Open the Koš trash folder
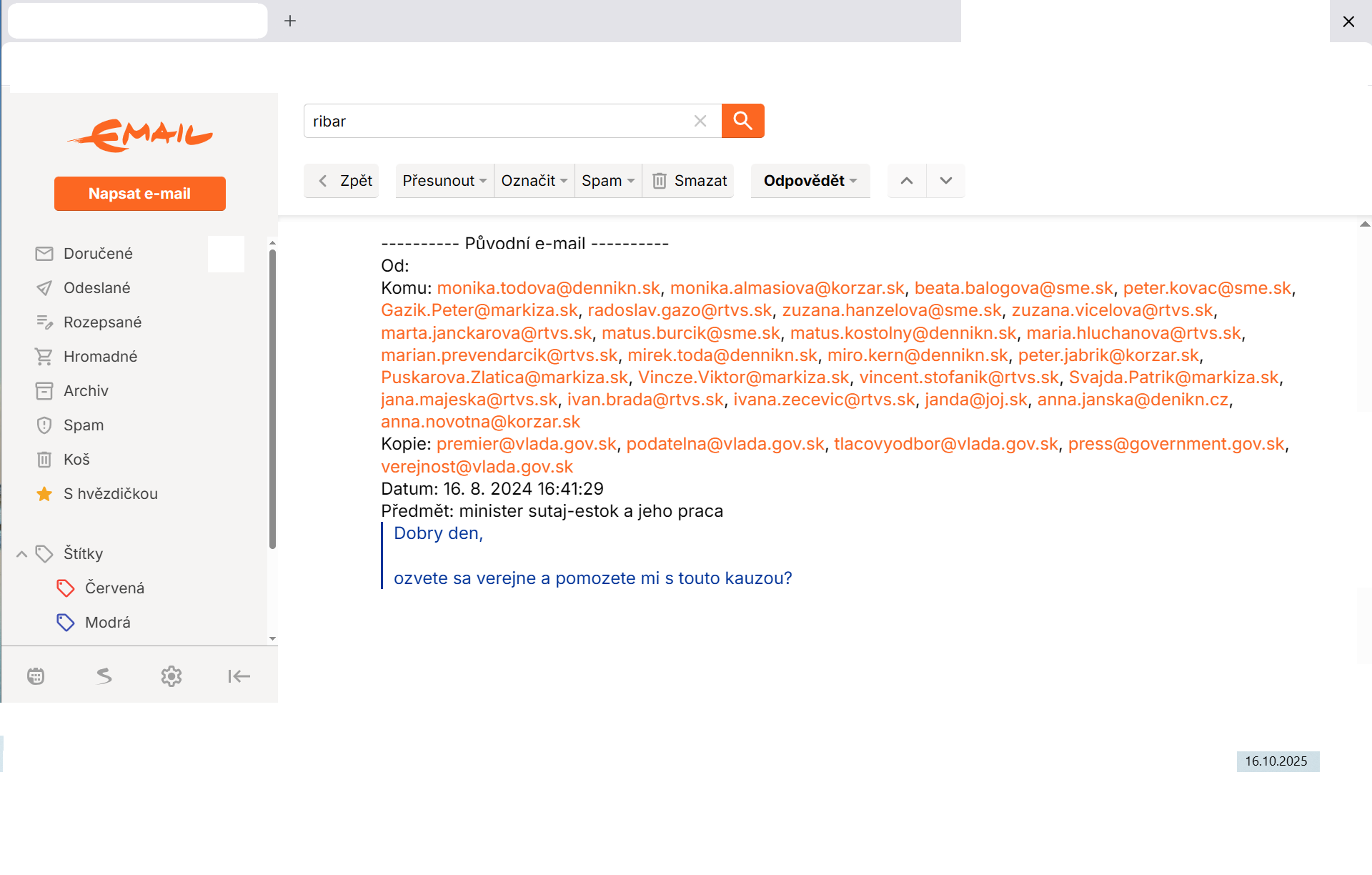Image resolution: width=1372 pixels, height=875 pixels. tap(76, 460)
